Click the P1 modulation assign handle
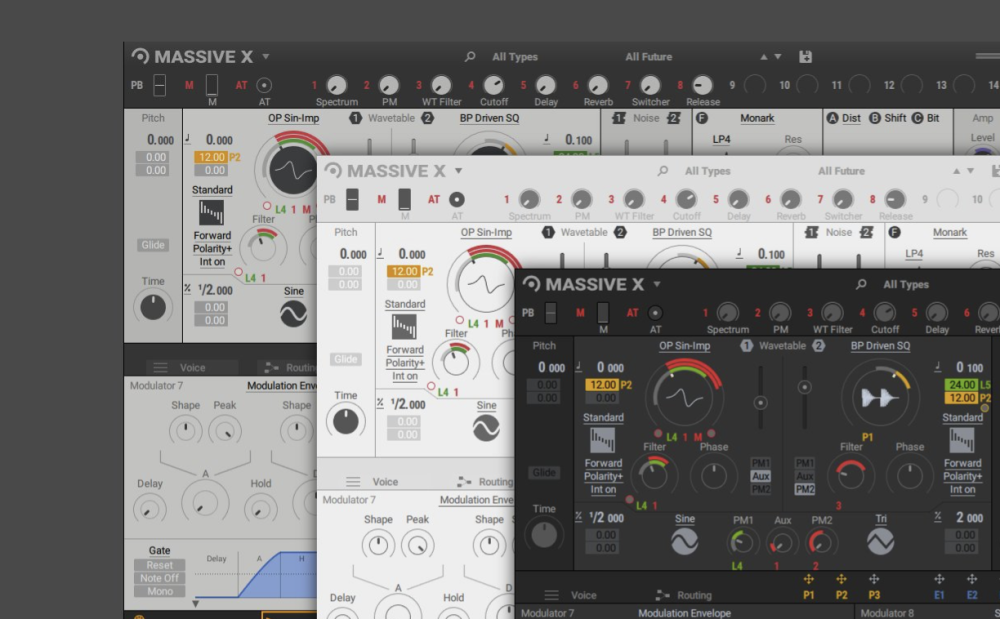The height and width of the screenshot is (619, 1000). [808, 579]
